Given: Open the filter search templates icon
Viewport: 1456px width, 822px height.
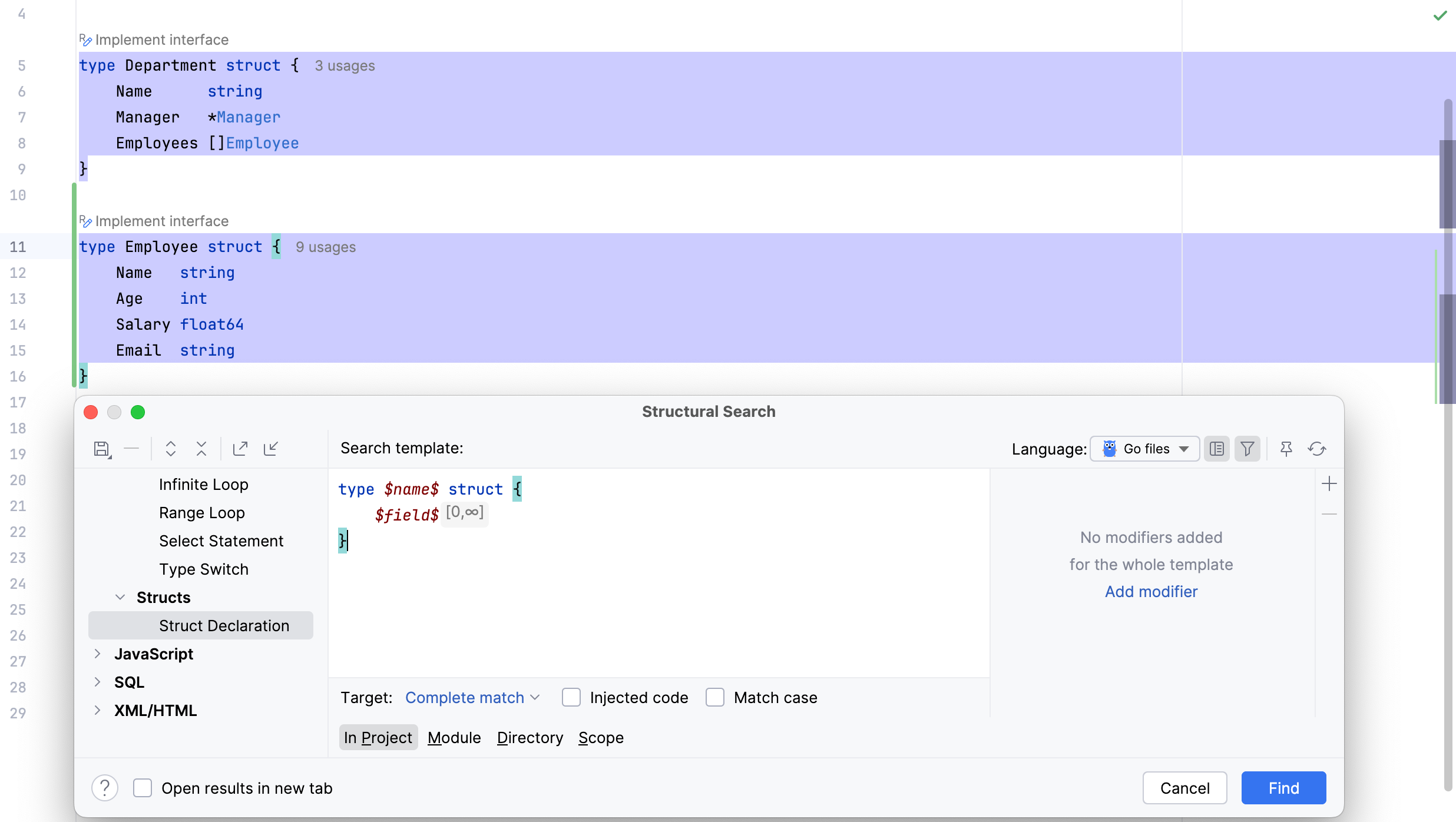Looking at the screenshot, I should (x=1247, y=448).
